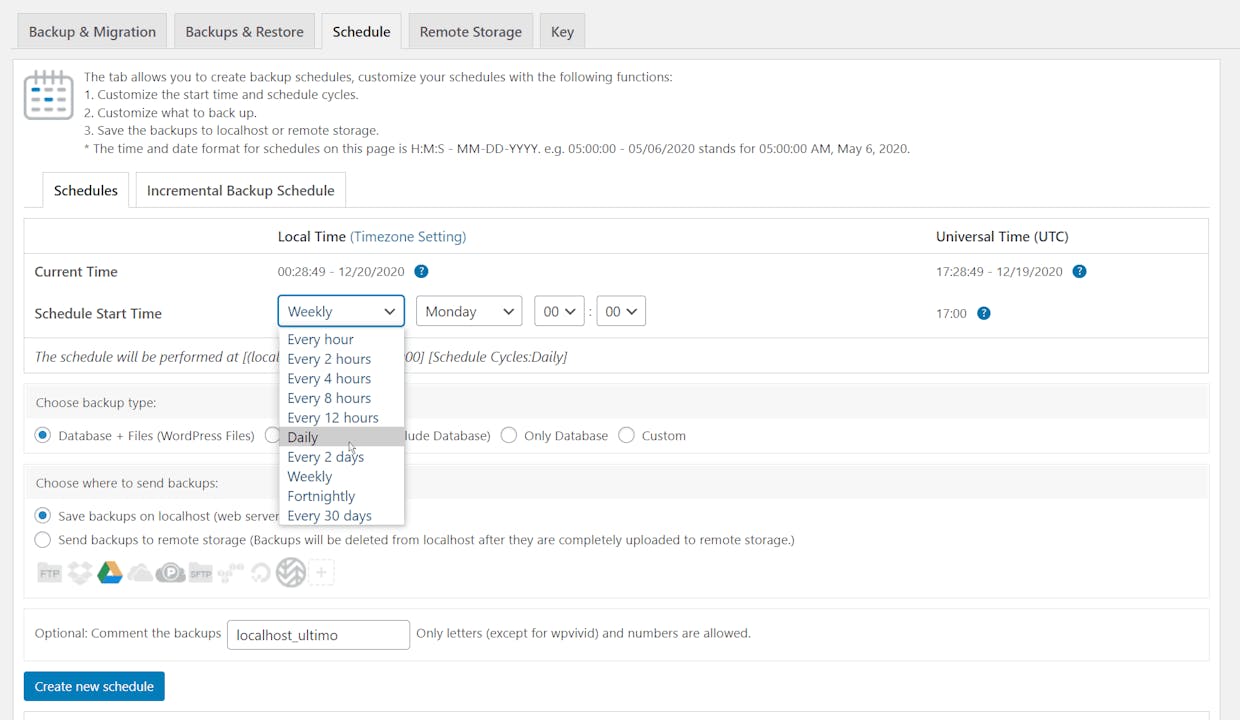Screen dimensions: 1240x720
Task: Choose the Custom backup type
Action: point(627,435)
